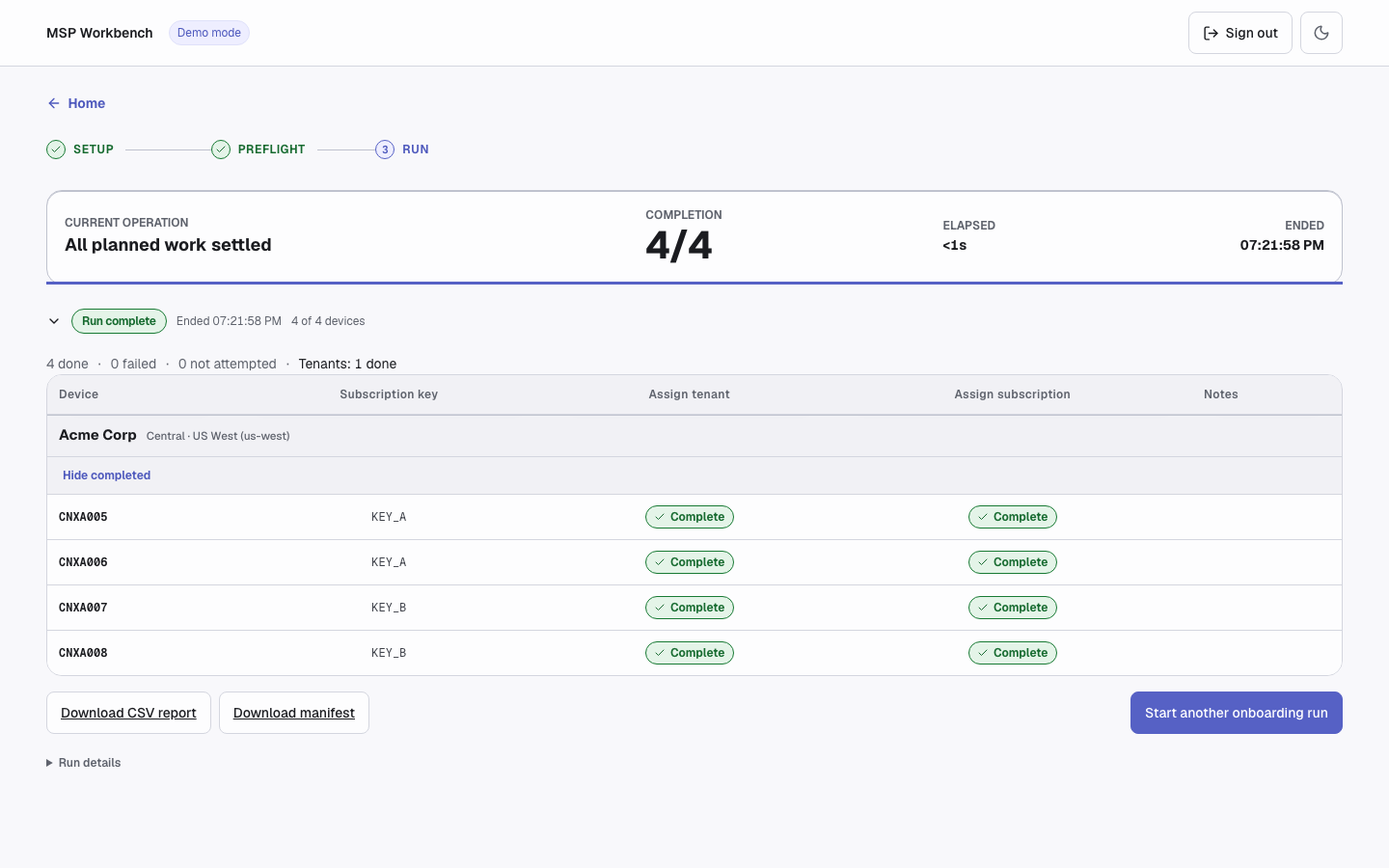
Task: Click Hide completed for Acme Corp
Action: 106,475
